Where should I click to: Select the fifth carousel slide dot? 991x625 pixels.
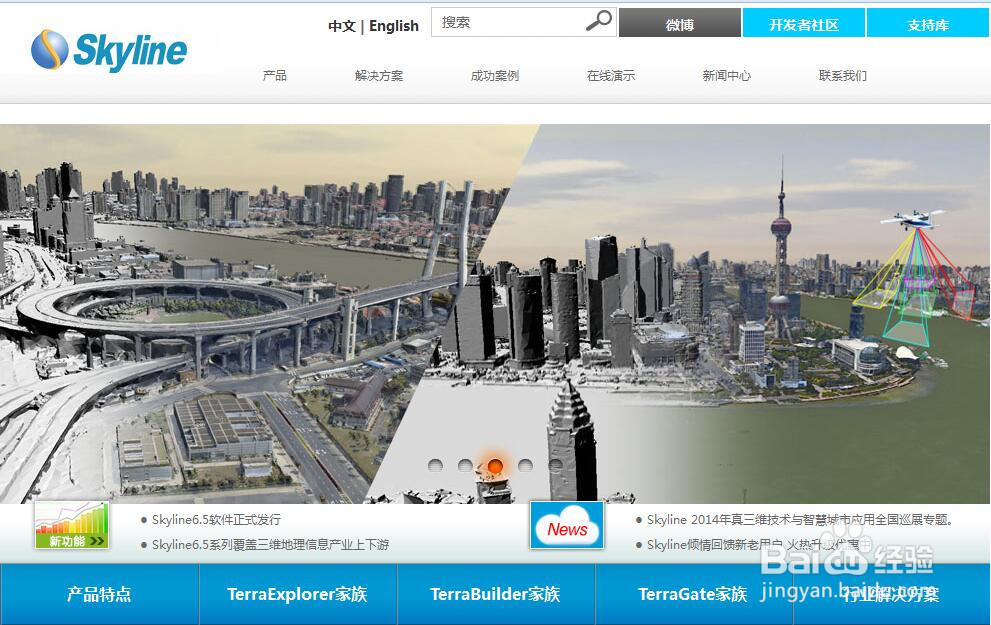[x=556, y=466]
